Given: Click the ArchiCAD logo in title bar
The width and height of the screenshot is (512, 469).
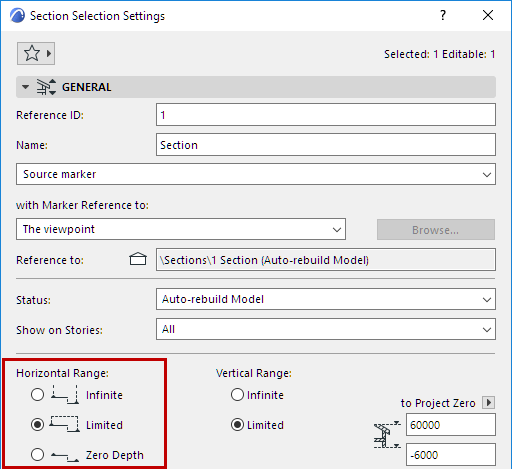Looking at the screenshot, I should click(x=17, y=16).
